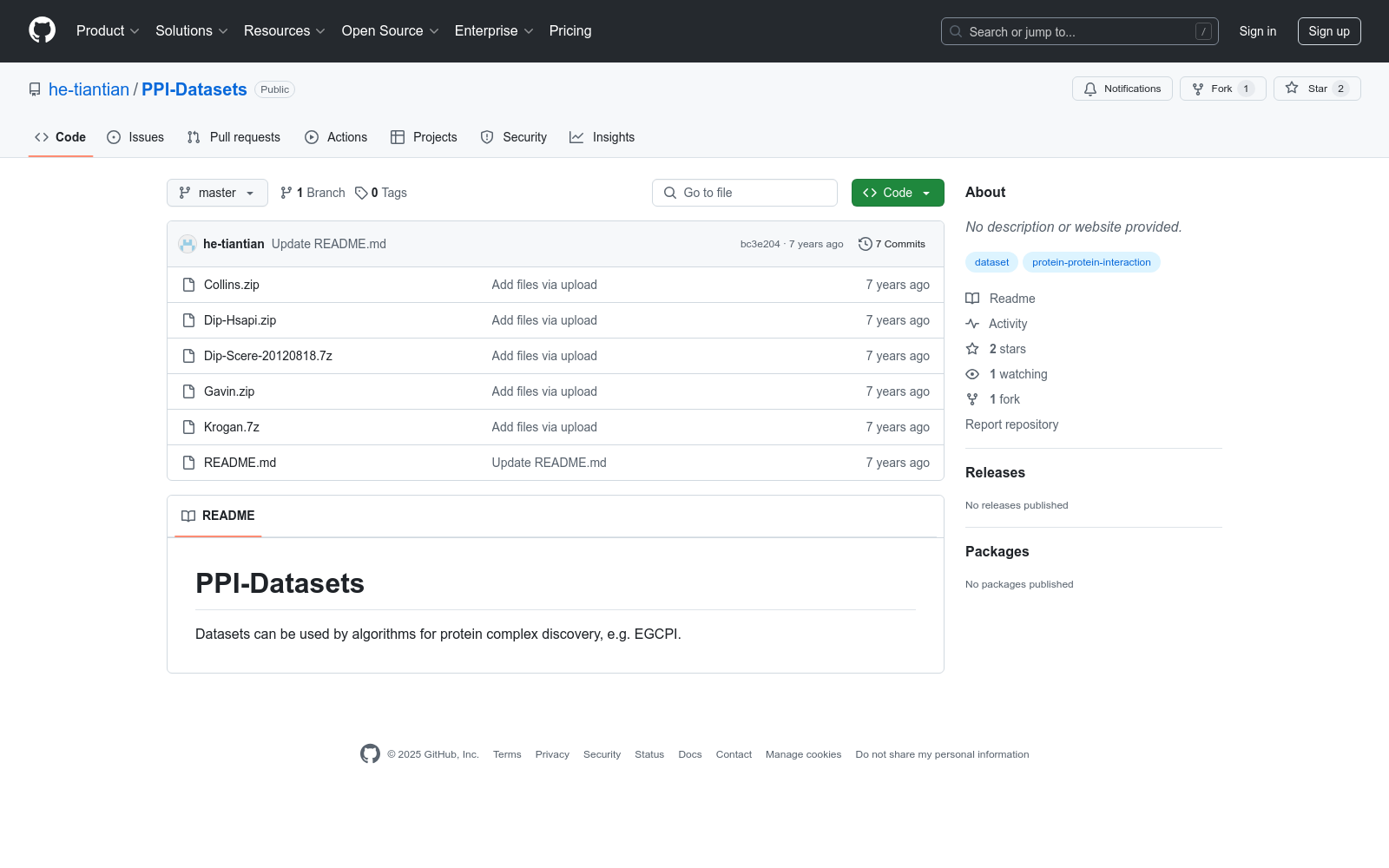The height and width of the screenshot is (868, 1389).
Task: Select the README tab in file viewer
Action: point(218,516)
